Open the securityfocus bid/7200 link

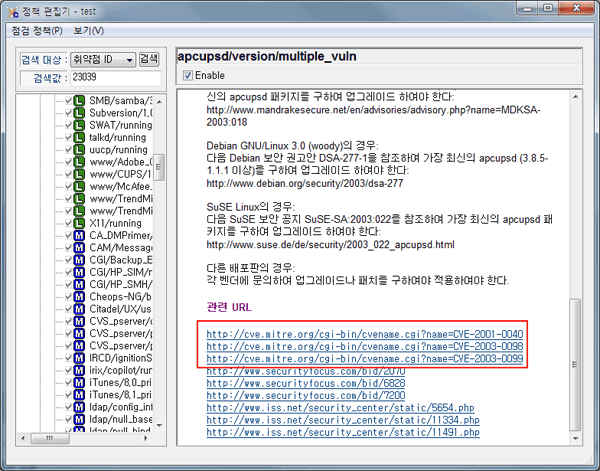point(306,395)
